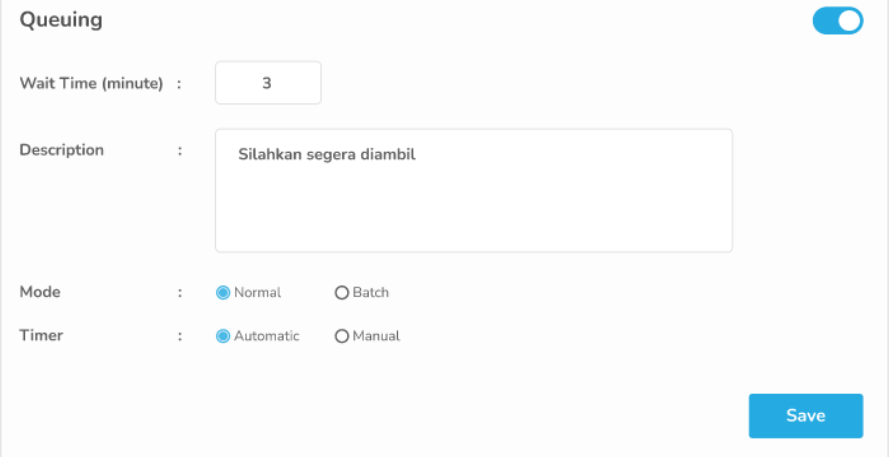The image size is (890, 457).
Task: Click the Wait Time (minute) label
Action: click(91, 84)
